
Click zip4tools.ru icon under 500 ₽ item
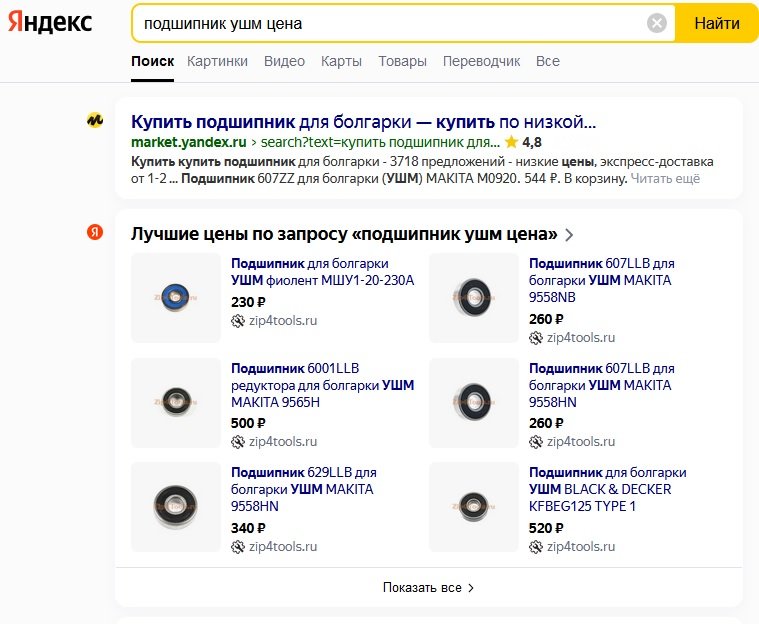pos(238,442)
